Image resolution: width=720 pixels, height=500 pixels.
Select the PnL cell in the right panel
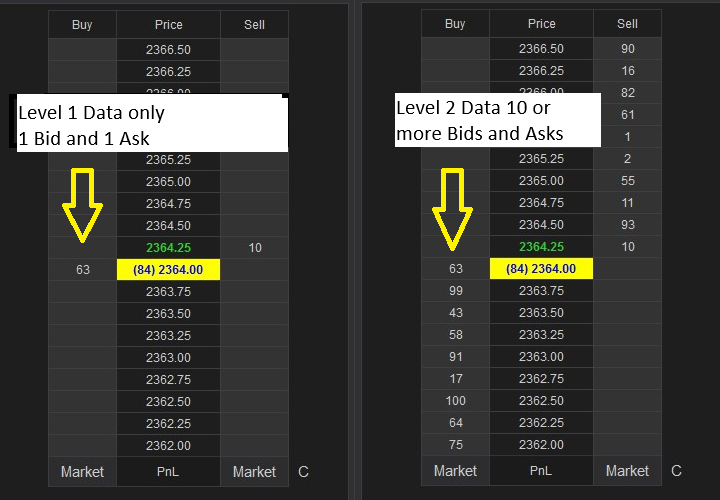pos(541,470)
